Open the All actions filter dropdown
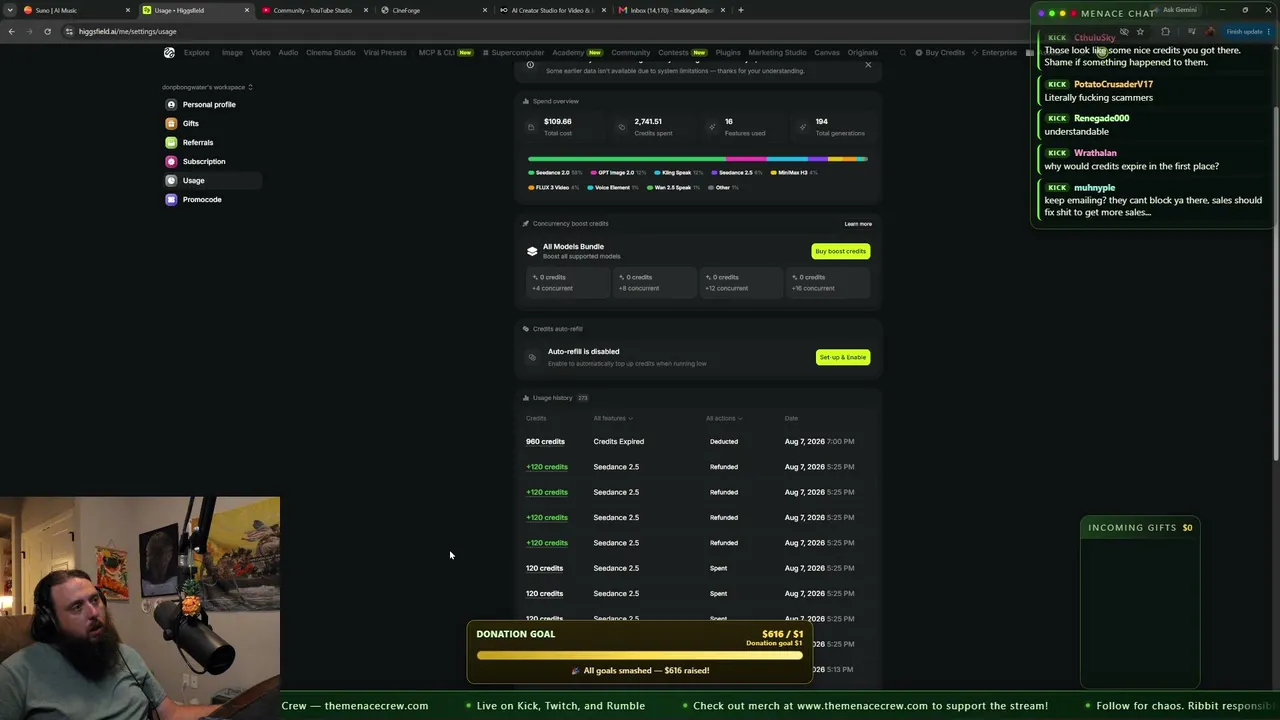Image resolution: width=1280 pixels, height=720 pixels. tap(724, 418)
